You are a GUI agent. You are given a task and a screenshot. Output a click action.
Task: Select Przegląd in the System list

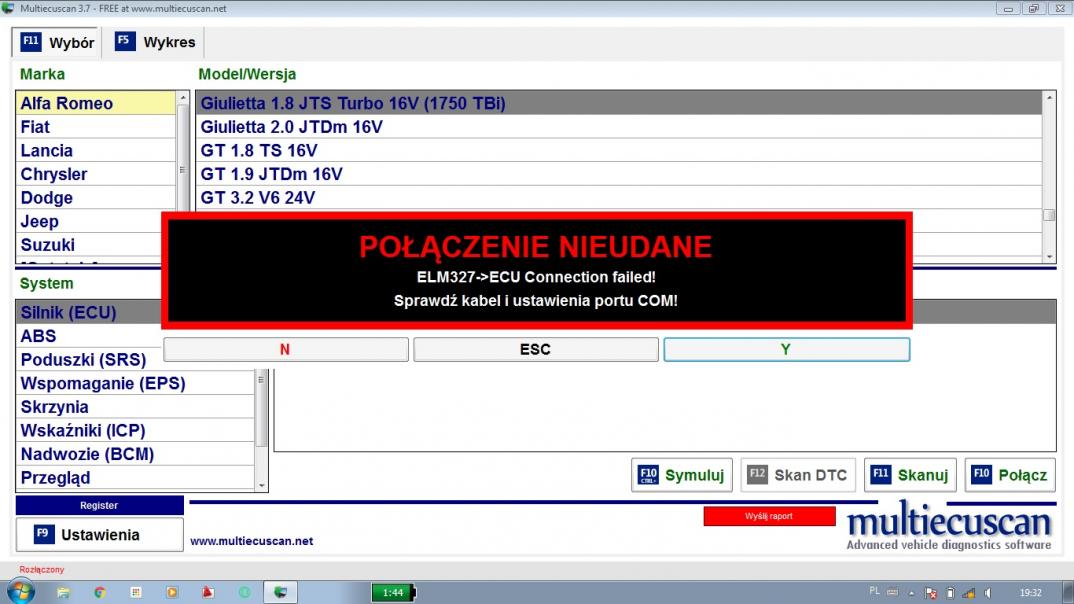(135, 478)
